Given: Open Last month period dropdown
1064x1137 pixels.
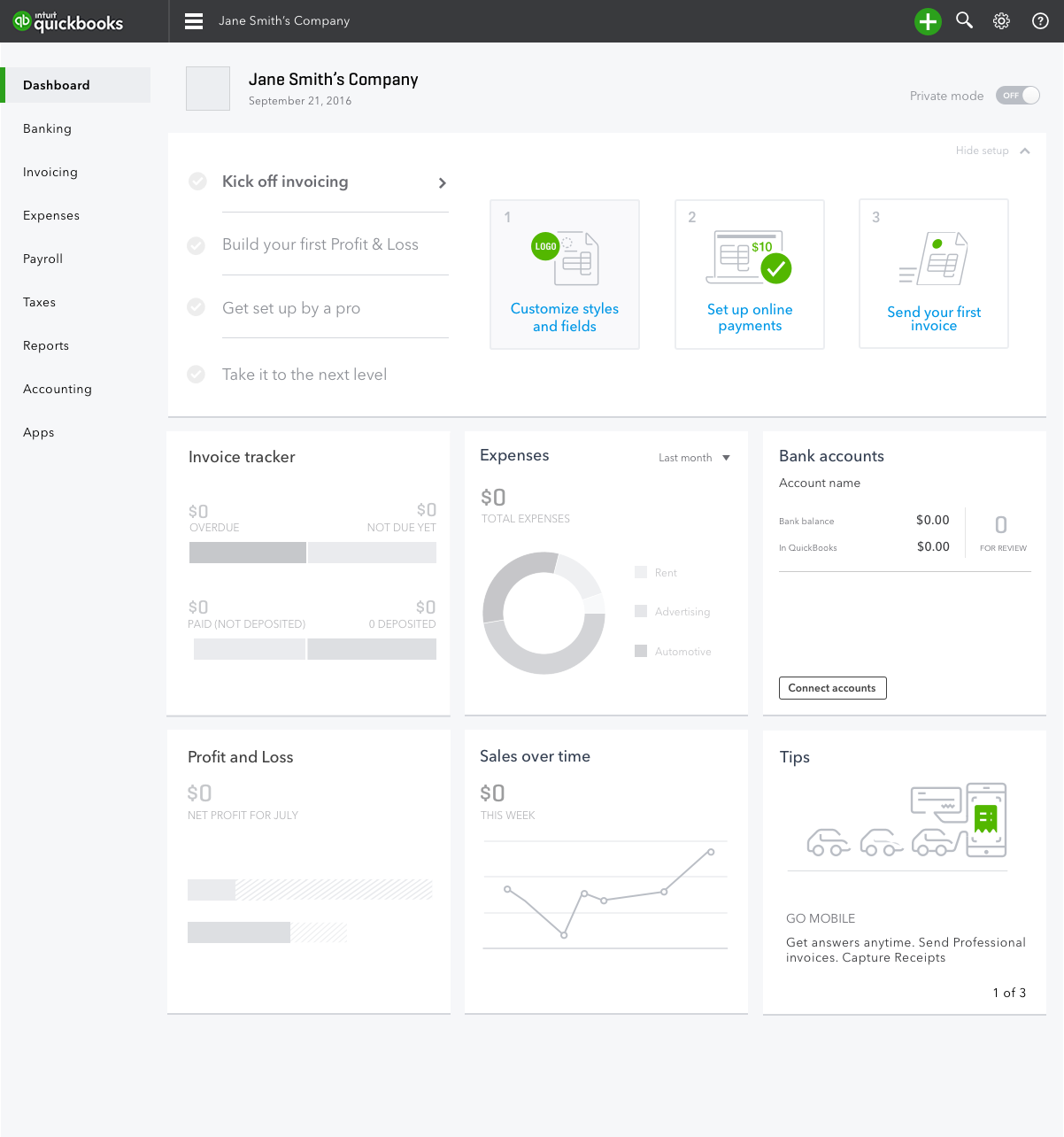Looking at the screenshot, I should coord(694,458).
